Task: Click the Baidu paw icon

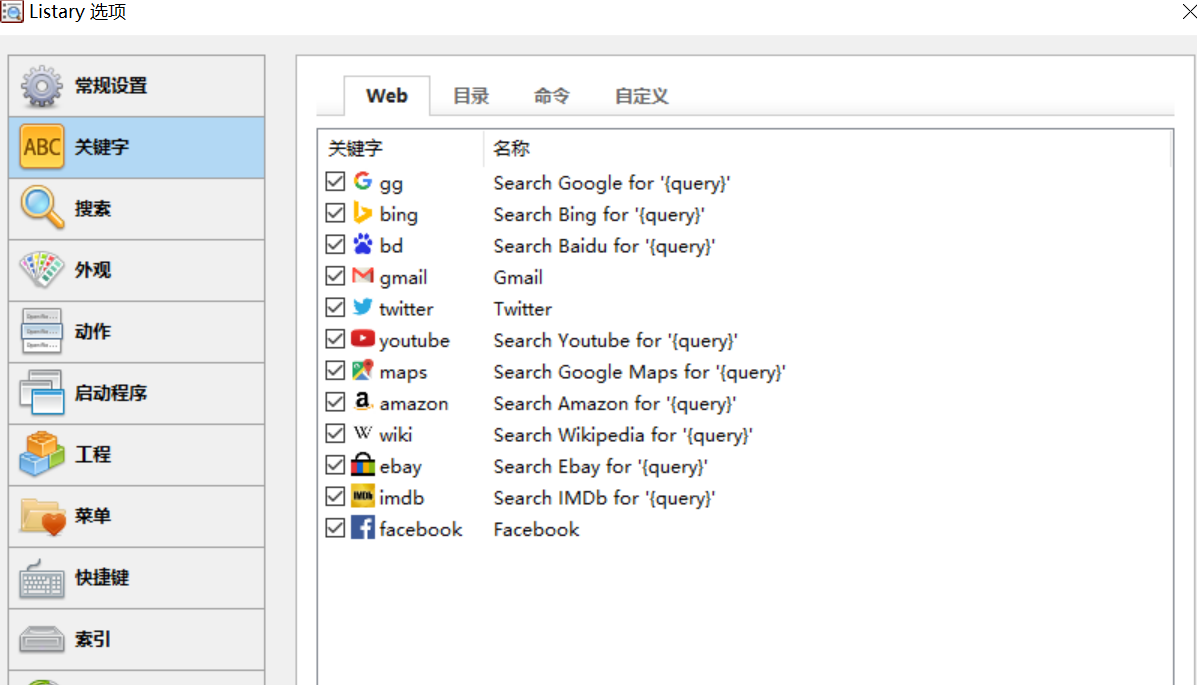Action: click(x=363, y=244)
